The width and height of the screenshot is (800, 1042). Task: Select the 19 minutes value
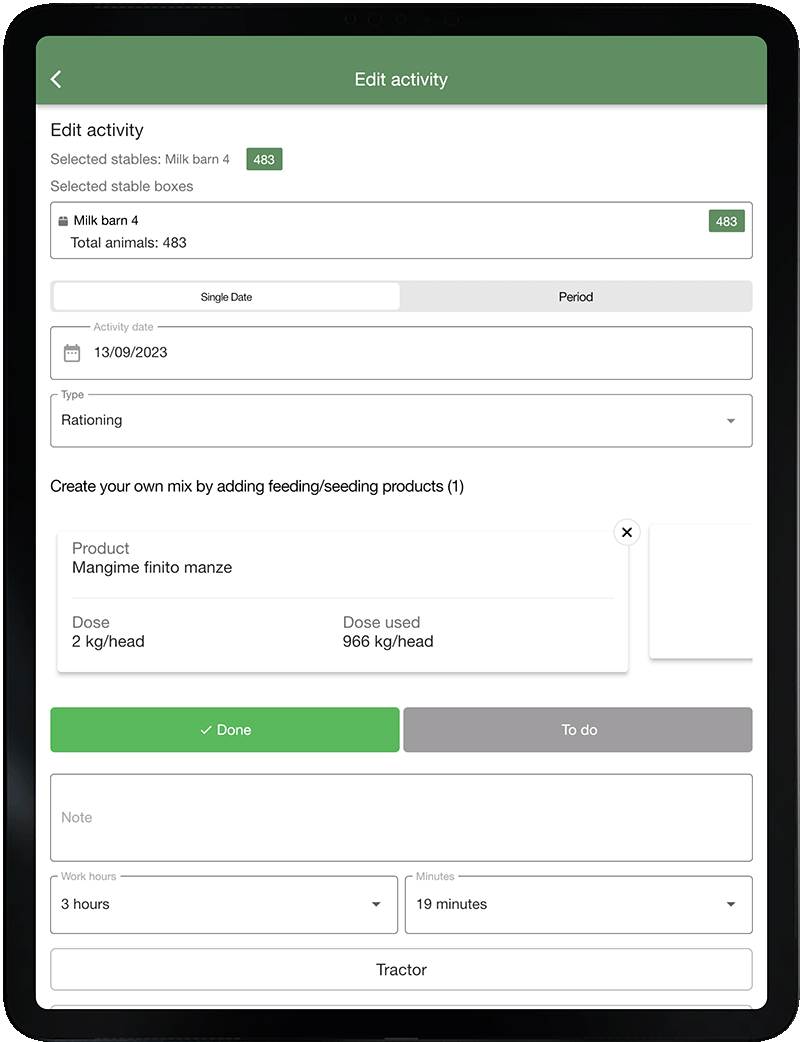451,904
